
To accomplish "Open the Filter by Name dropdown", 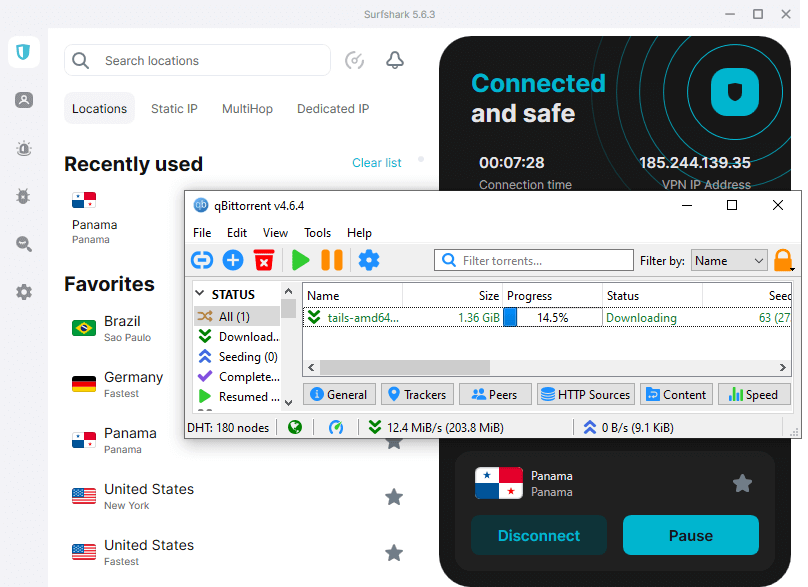I will pos(729,261).
